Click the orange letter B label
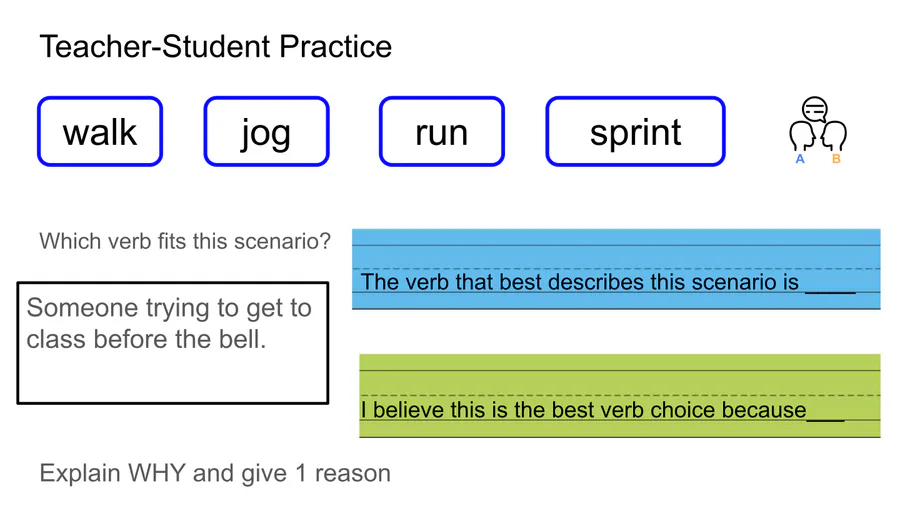This screenshot has height=506, width=900. [x=836, y=159]
